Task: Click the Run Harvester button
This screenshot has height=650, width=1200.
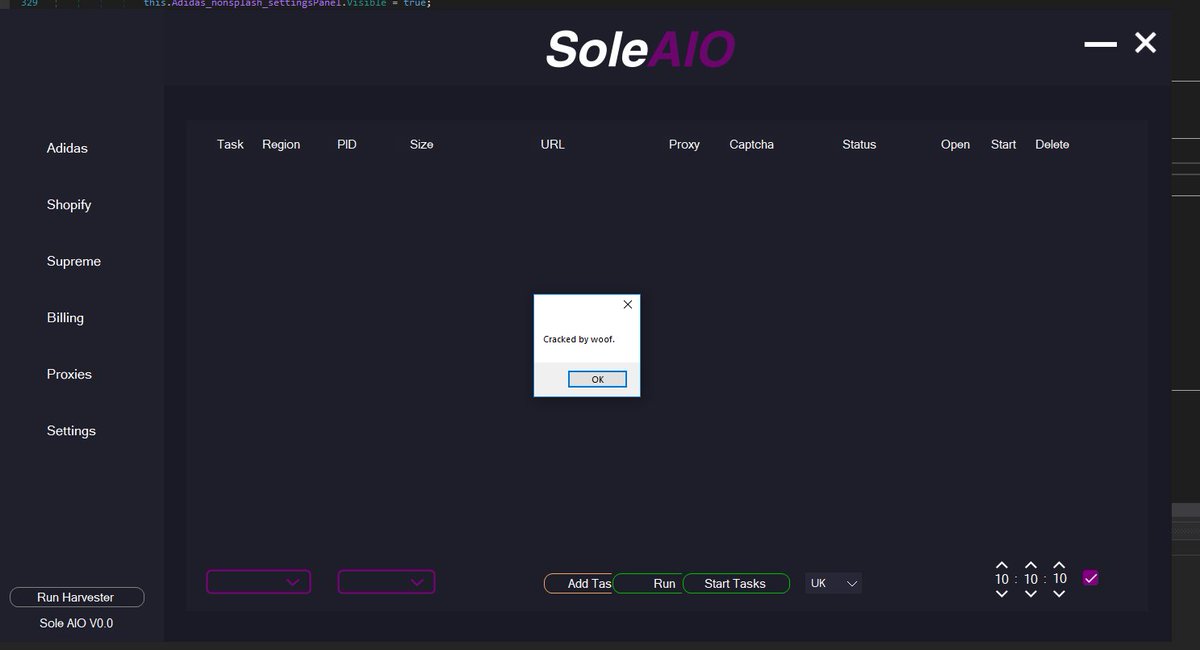Action: [77, 597]
